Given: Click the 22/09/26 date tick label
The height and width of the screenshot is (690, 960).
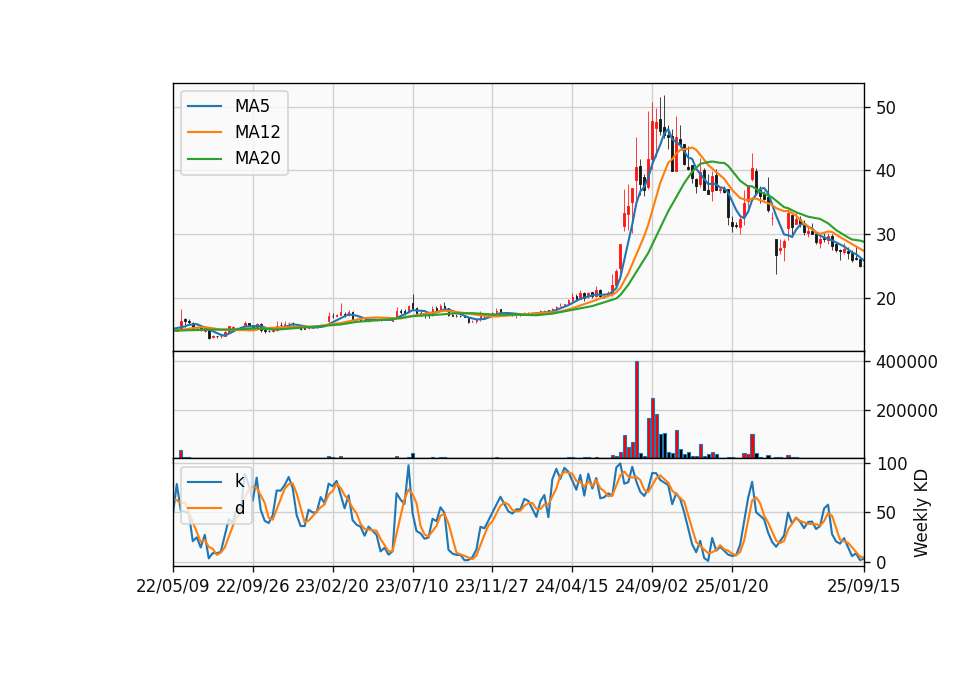Looking at the screenshot, I should pyautogui.click(x=253, y=587).
